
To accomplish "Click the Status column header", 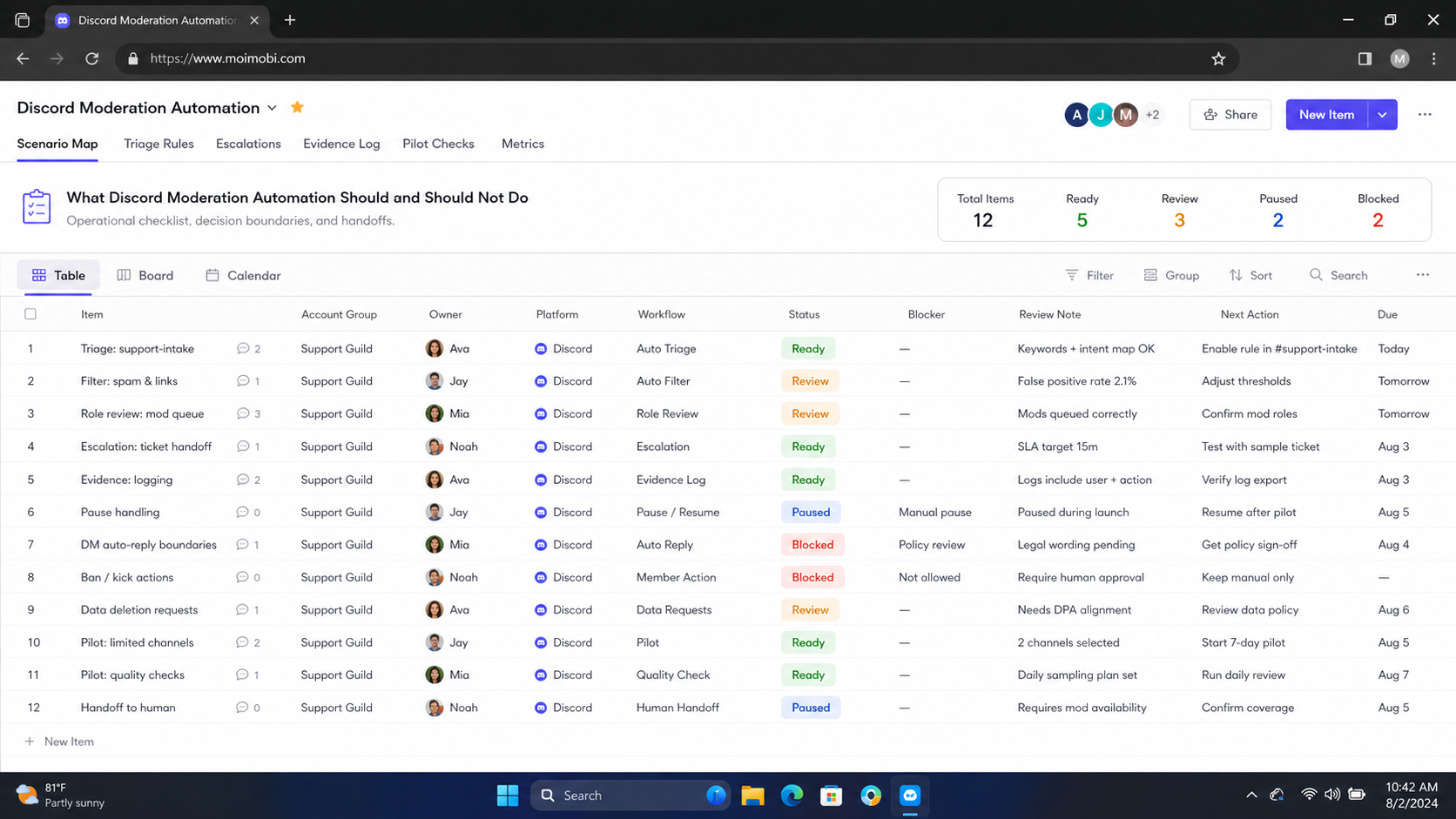I will click(804, 314).
